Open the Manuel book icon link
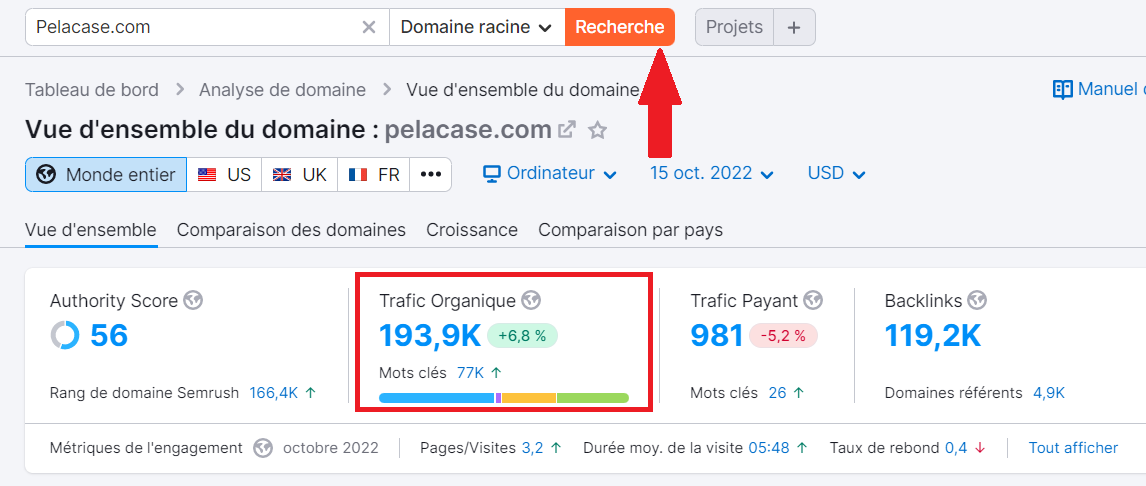Screen dimensions: 1146x486 (1062, 90)
